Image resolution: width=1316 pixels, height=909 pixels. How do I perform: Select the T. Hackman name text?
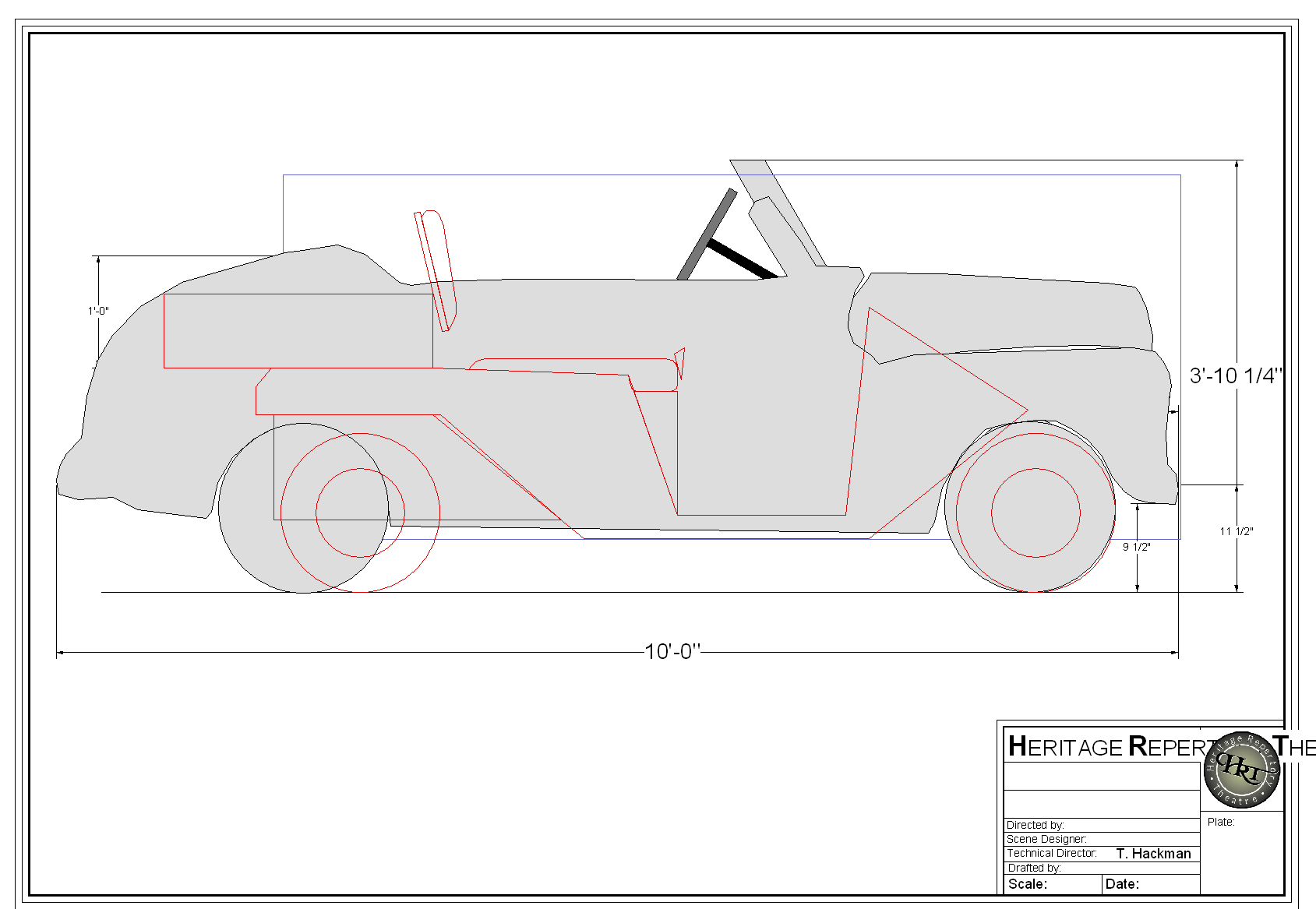click(x=1153, y=854)
